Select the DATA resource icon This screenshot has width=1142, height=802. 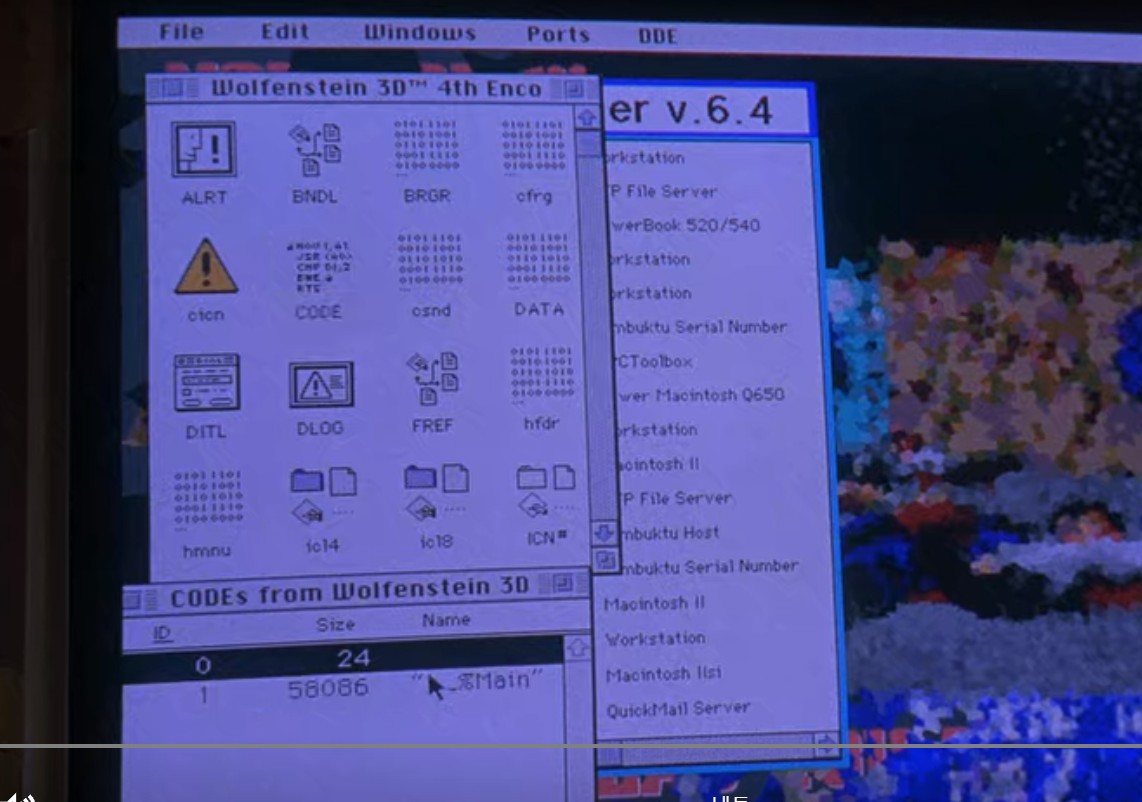click(538, 261)
